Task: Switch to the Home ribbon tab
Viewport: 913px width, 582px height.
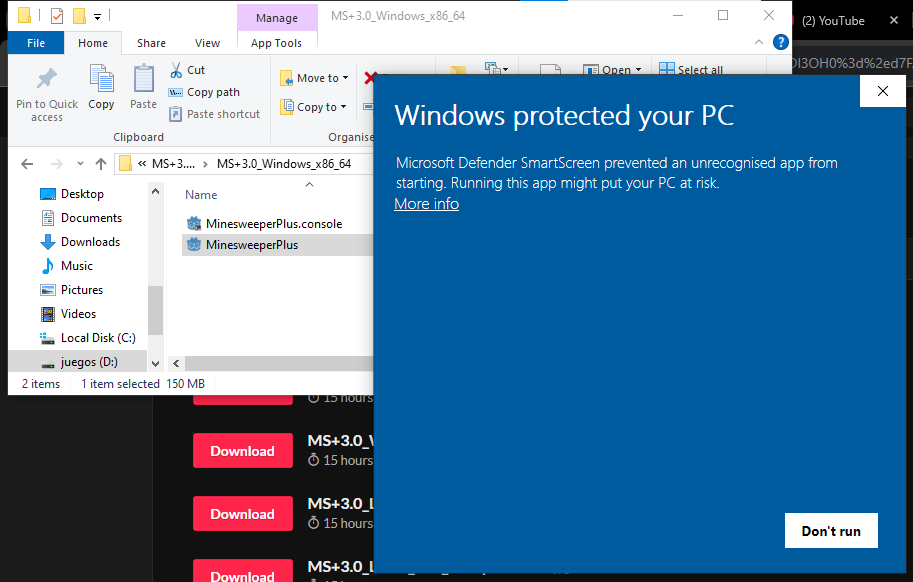Action: [x=93, y=43]
